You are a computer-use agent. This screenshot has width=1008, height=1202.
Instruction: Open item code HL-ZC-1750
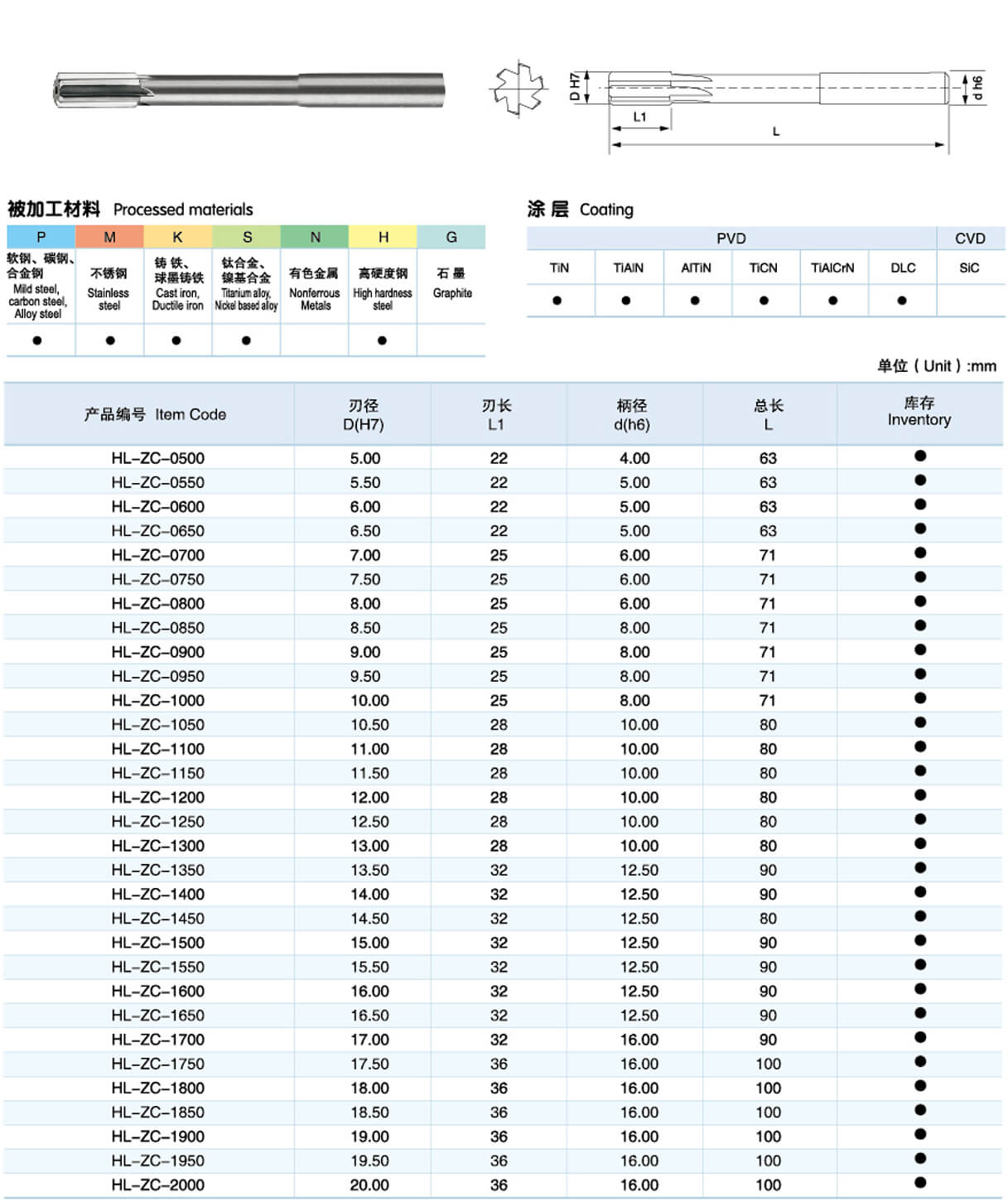(157, 1064)
